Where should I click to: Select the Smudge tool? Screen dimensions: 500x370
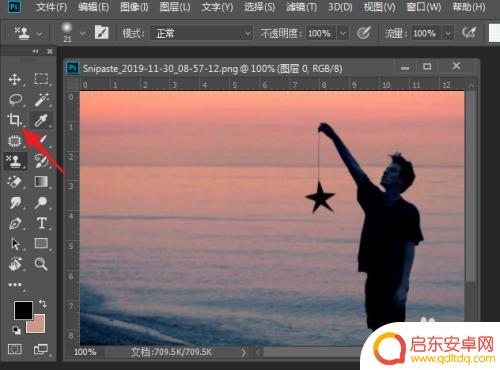pos(15,202)
